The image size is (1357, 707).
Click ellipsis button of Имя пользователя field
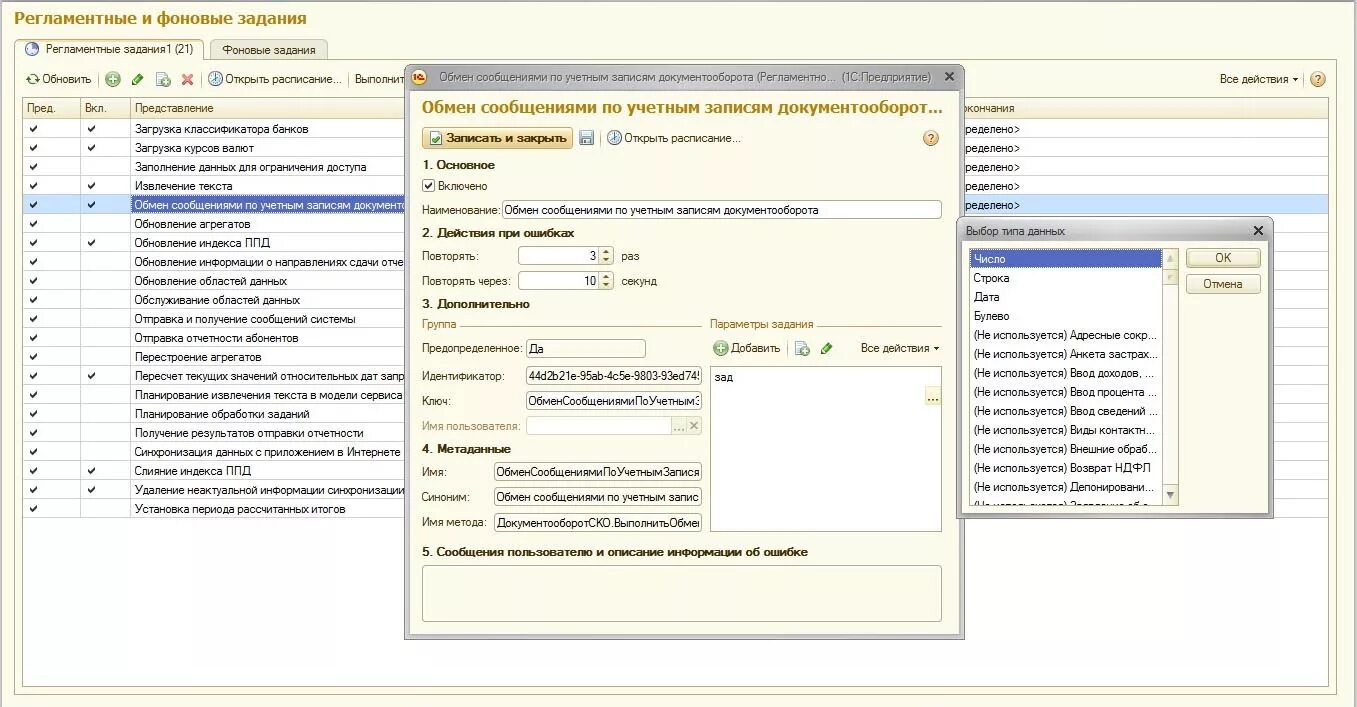pyautogui.click(x=679, y=426)
